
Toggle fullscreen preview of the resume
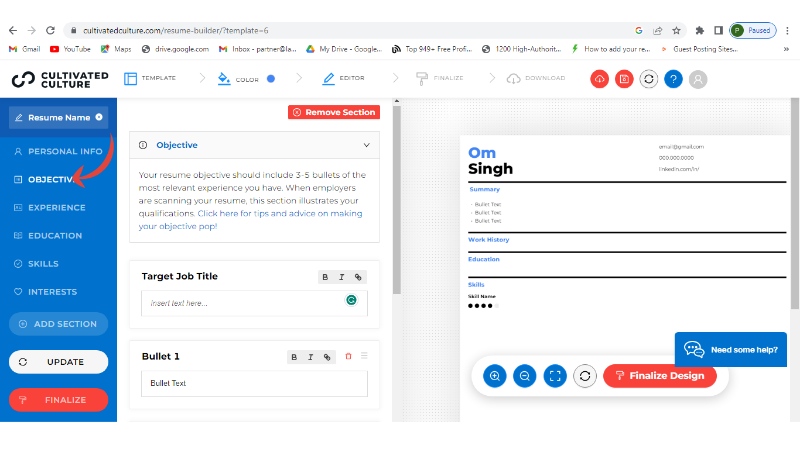[555, 376]
